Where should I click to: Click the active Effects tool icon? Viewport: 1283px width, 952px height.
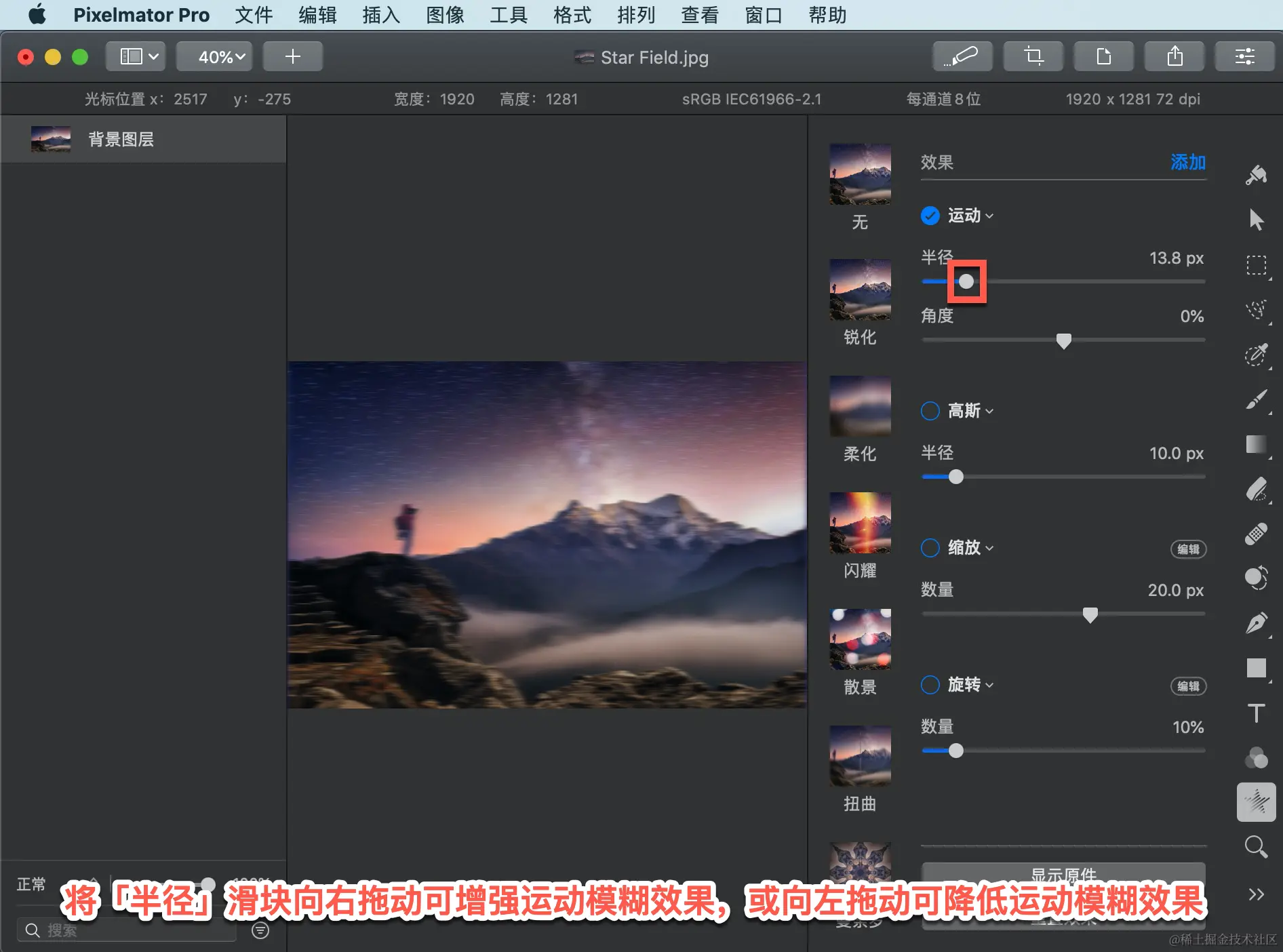pos(1256,803)
